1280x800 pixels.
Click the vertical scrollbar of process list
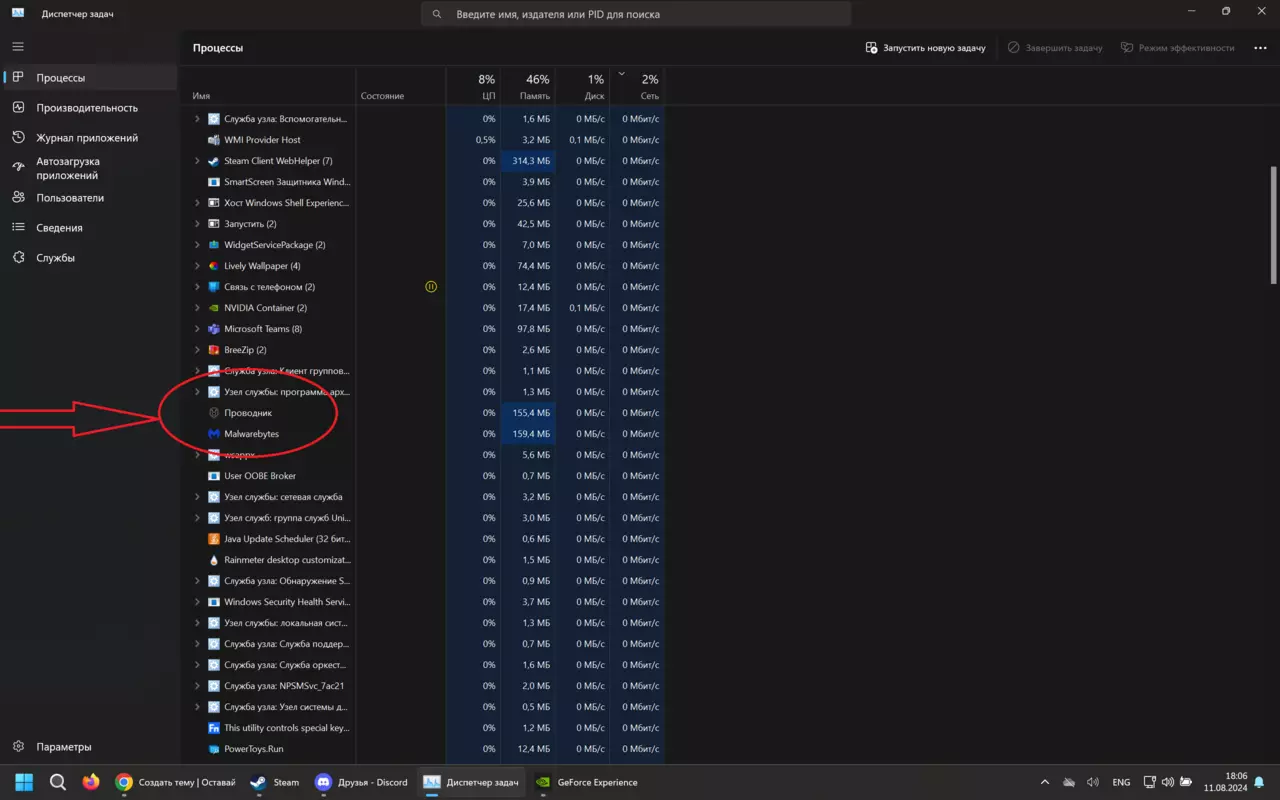[1273, 225]
